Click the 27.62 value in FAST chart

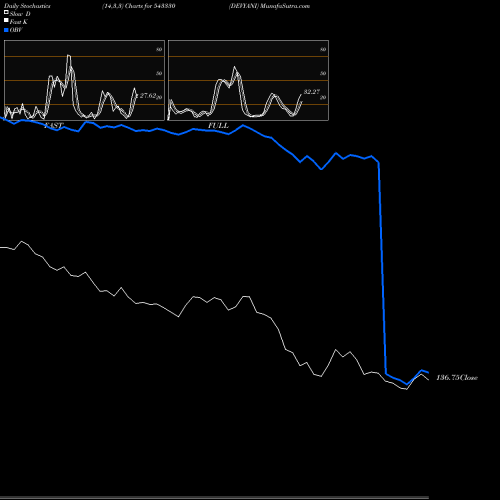[x=148, y=96]
